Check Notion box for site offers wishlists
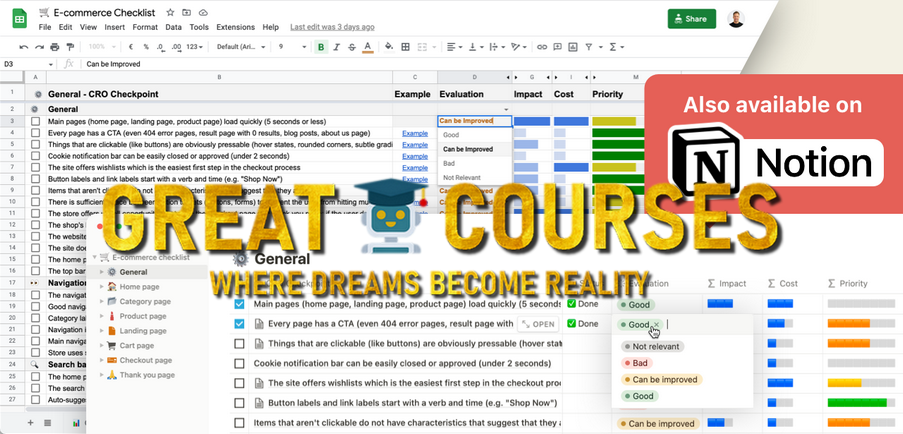Screen dimensions: 903x434 click(x=239, y=383)
